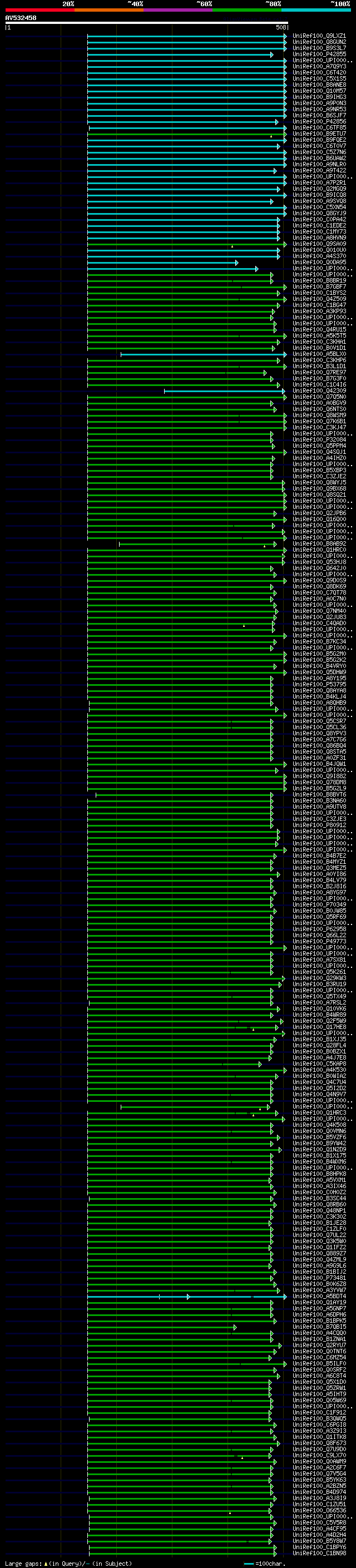356x1568 pixels.
Task: Click the UniRef100_B6UAW2 label
Action: pyautogui.click(x=319, y=159)
